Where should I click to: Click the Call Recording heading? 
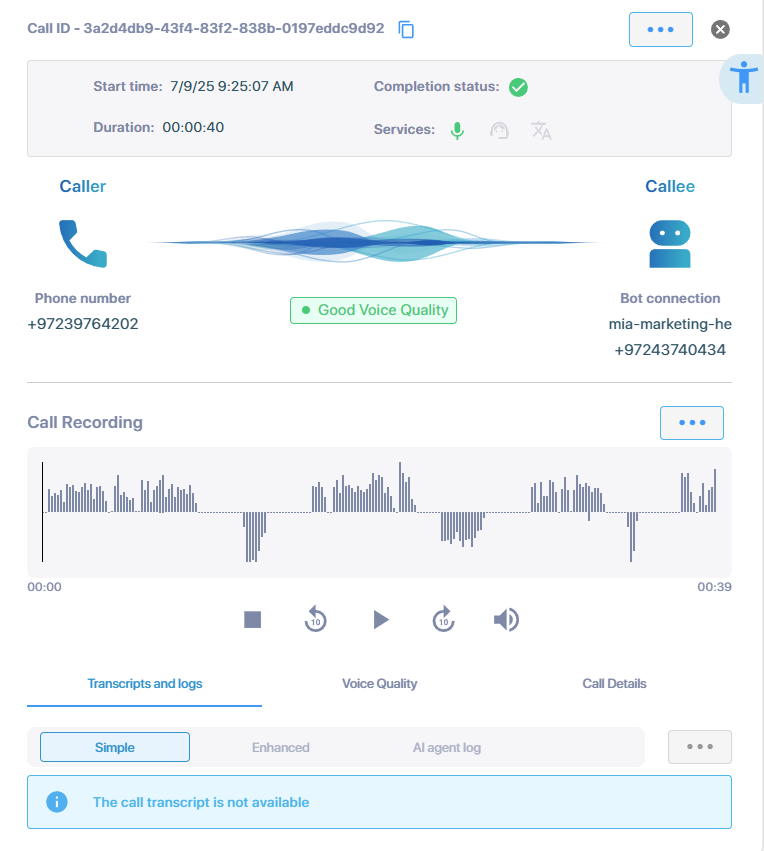tap(85, 422)
